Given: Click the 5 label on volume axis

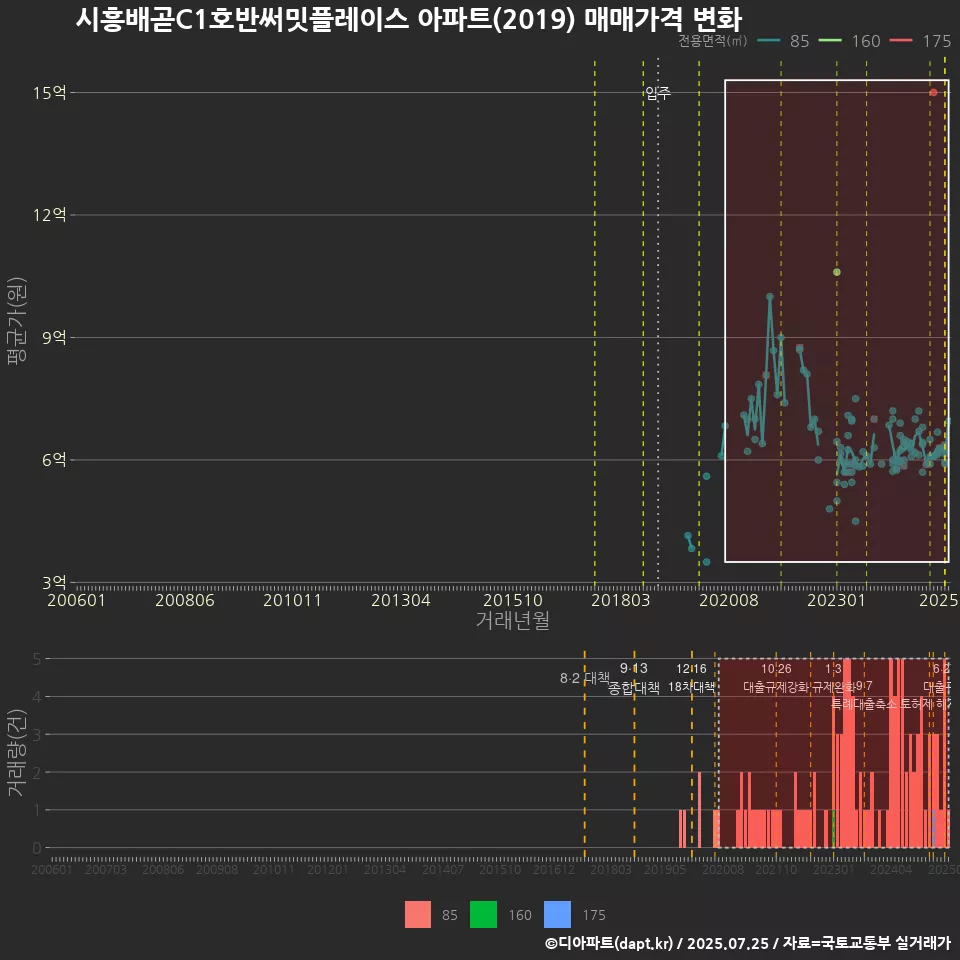Looking at the screenshot, I should (x=37, y=659).
